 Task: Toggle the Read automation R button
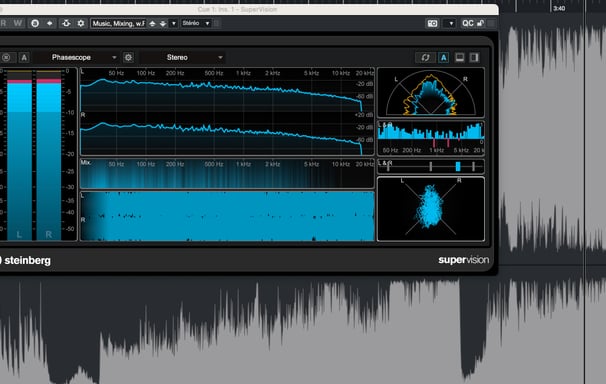[x=4, y=24]
